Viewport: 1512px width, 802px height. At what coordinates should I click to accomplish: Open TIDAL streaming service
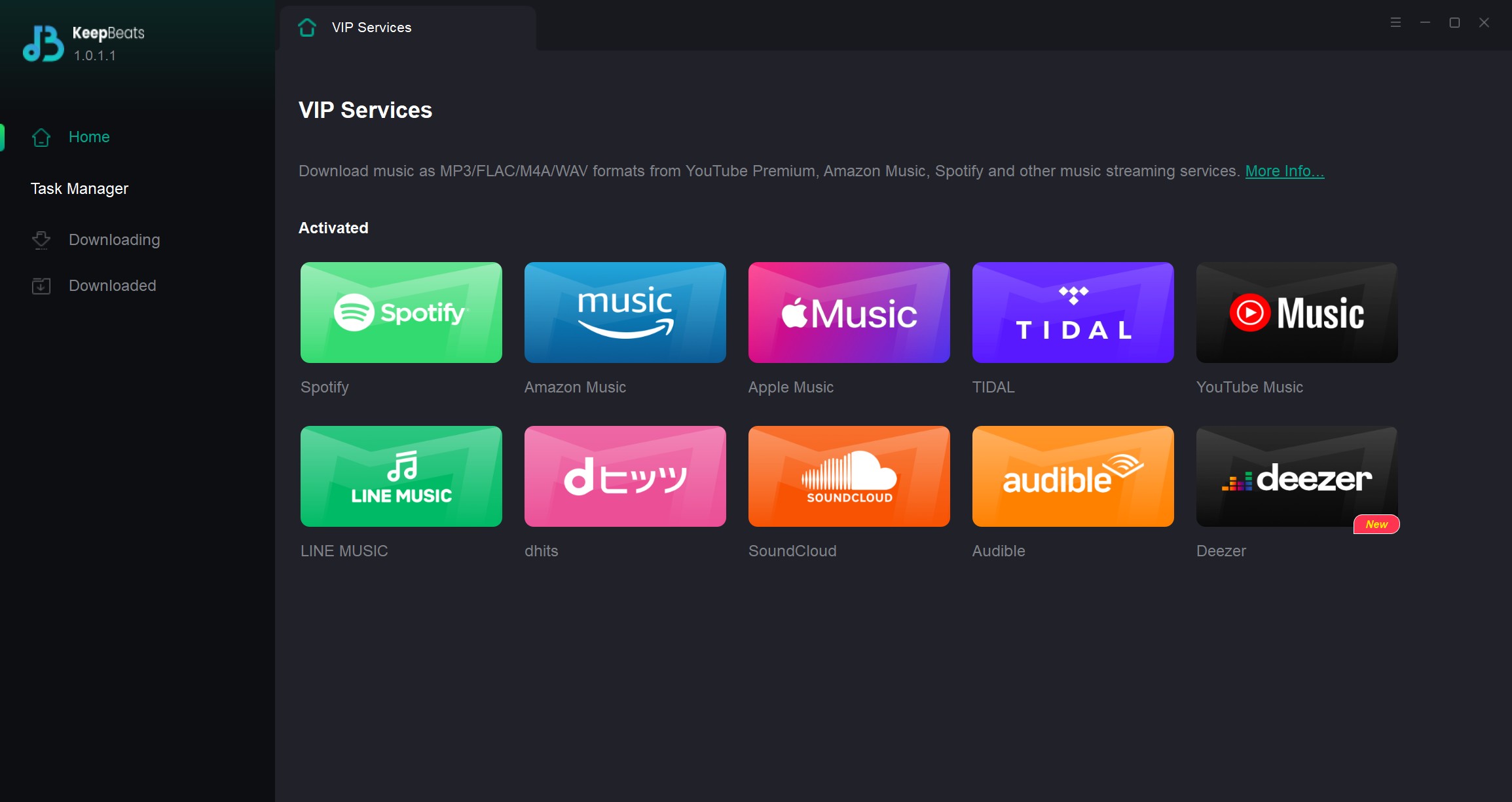(1073, 312)
